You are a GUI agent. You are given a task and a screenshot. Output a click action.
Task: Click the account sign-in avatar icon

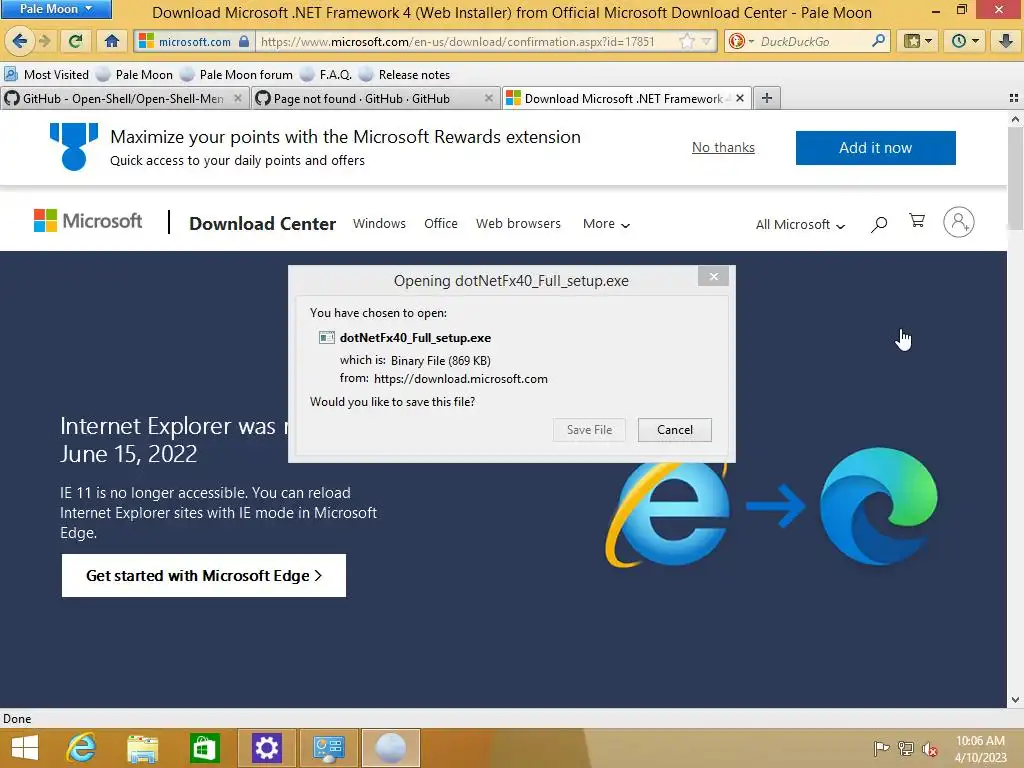tap(958, 222)
